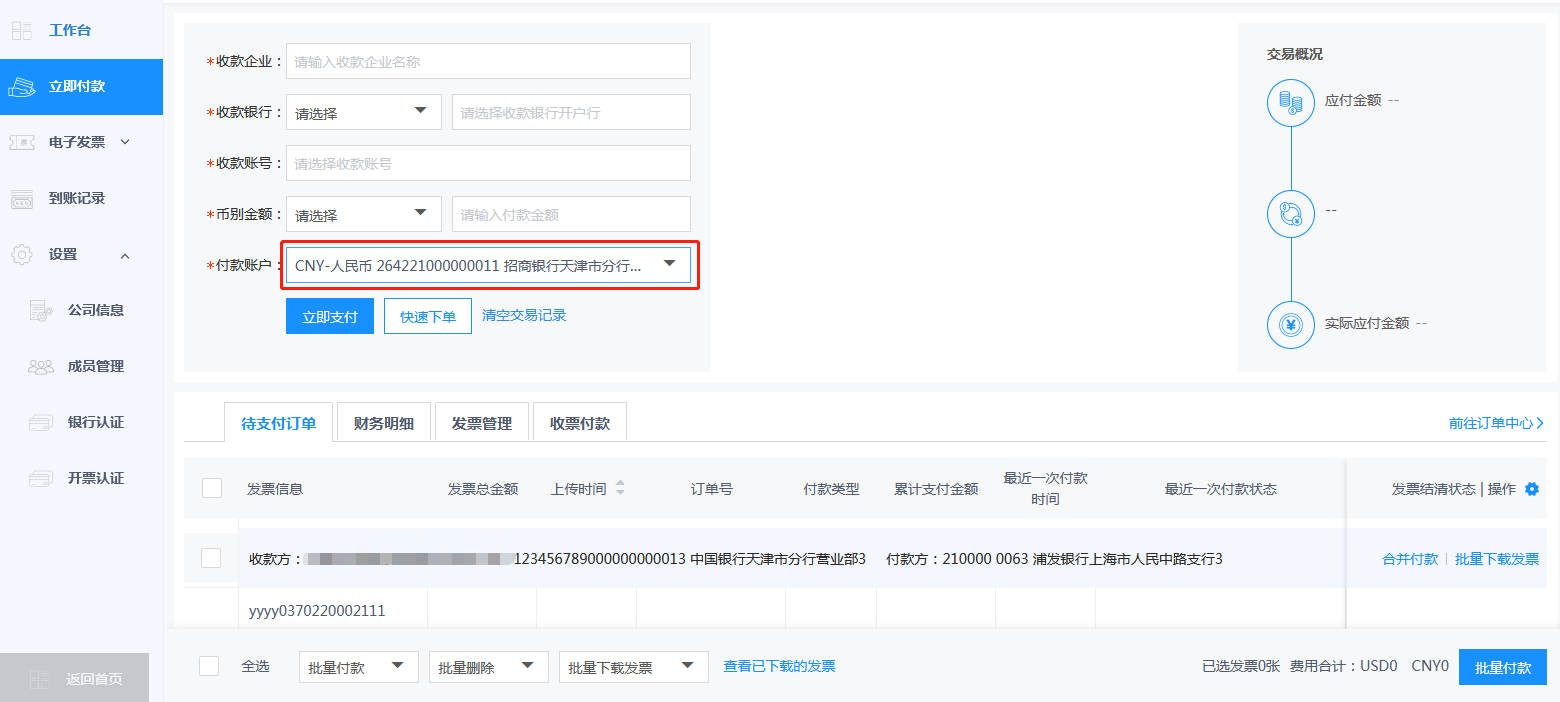1560x702 pixels.
Task: Open column settings gear next to 操作
Action: click(1531, 489)
